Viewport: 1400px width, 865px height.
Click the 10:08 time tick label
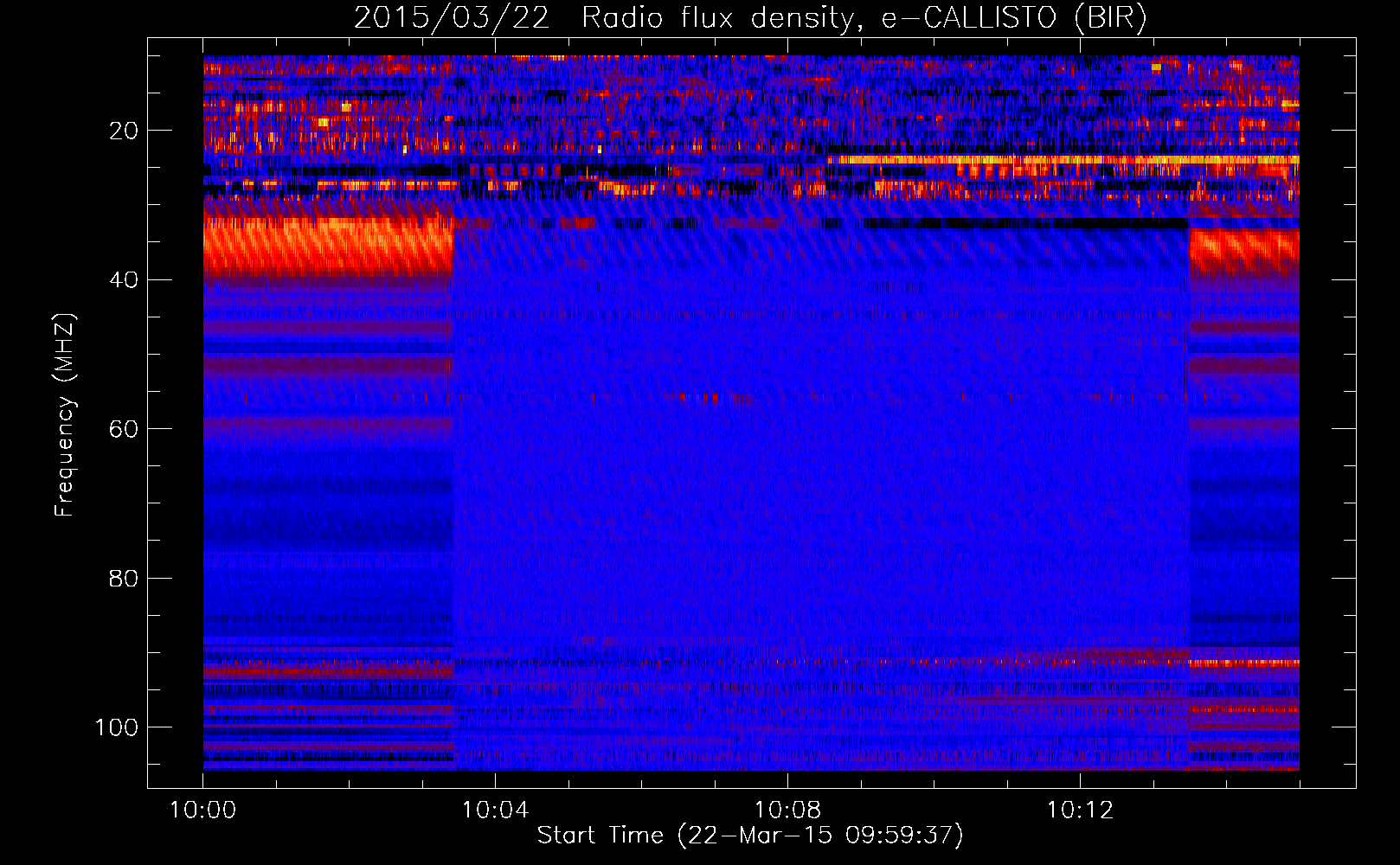787,811
